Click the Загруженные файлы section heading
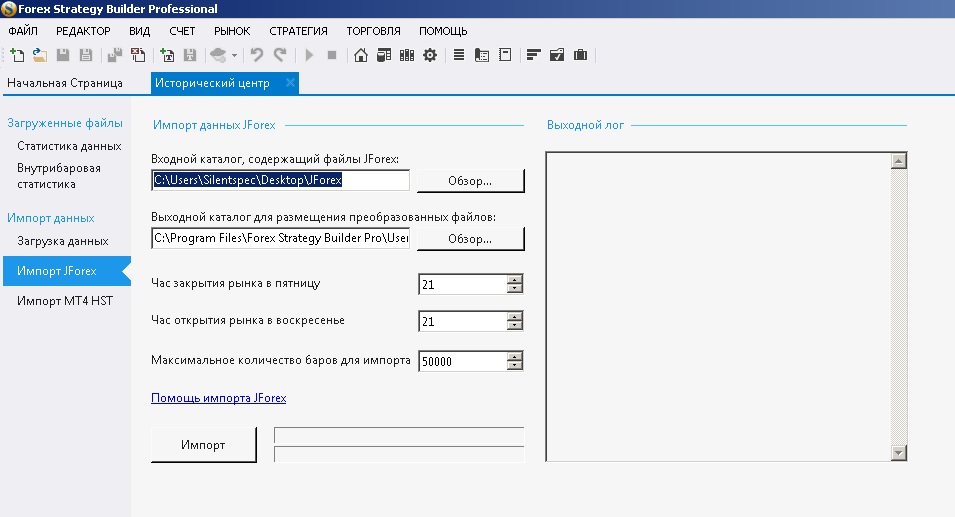 (65, 123)
